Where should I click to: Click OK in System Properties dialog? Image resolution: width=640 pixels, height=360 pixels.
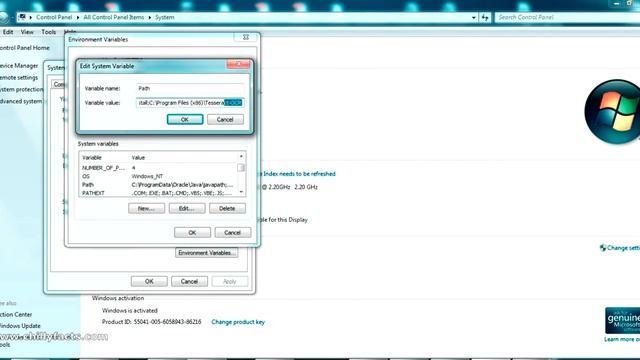point(149,281)
